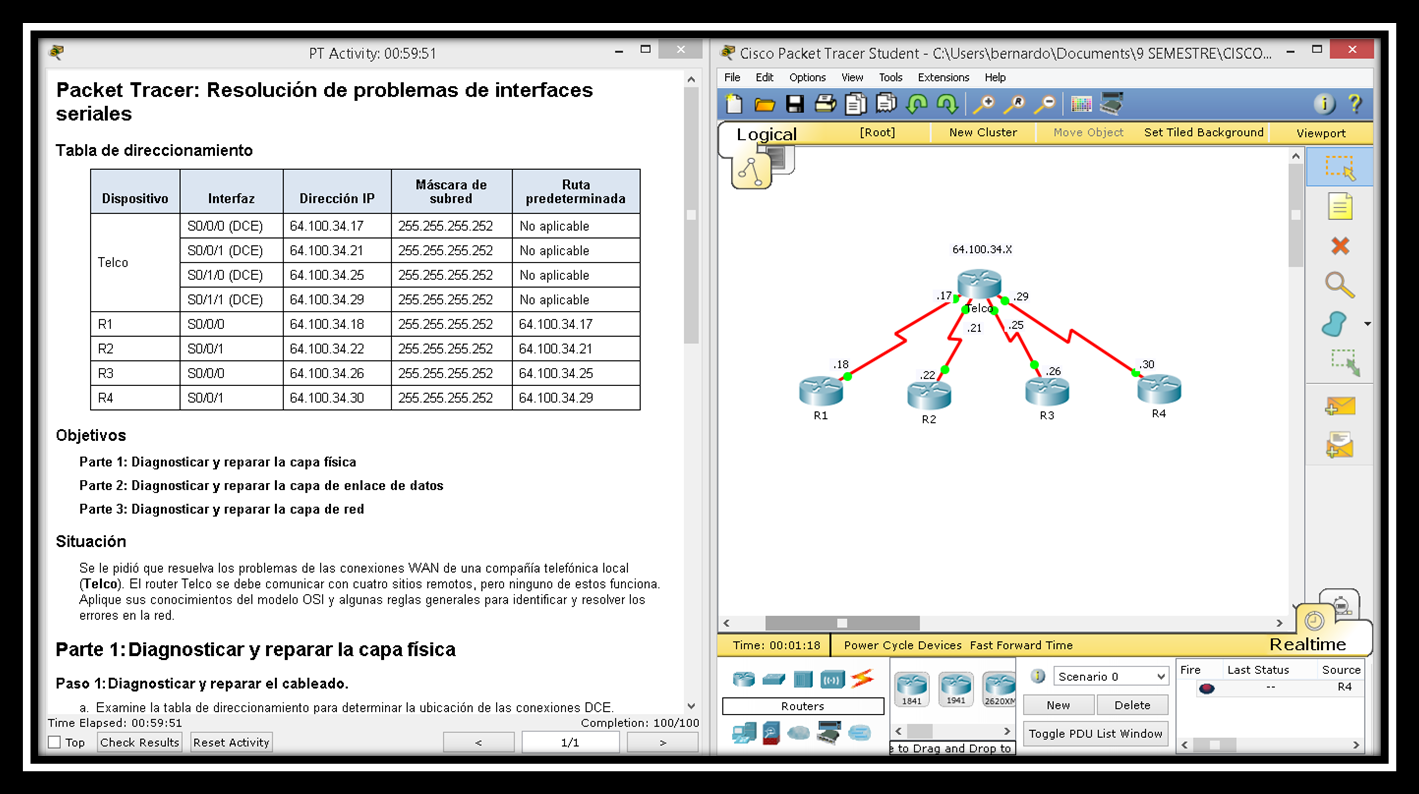The width and height of the screenshot is (1419, 794).
Task: Save the Packet Tracer file
Action: [795, 103]
